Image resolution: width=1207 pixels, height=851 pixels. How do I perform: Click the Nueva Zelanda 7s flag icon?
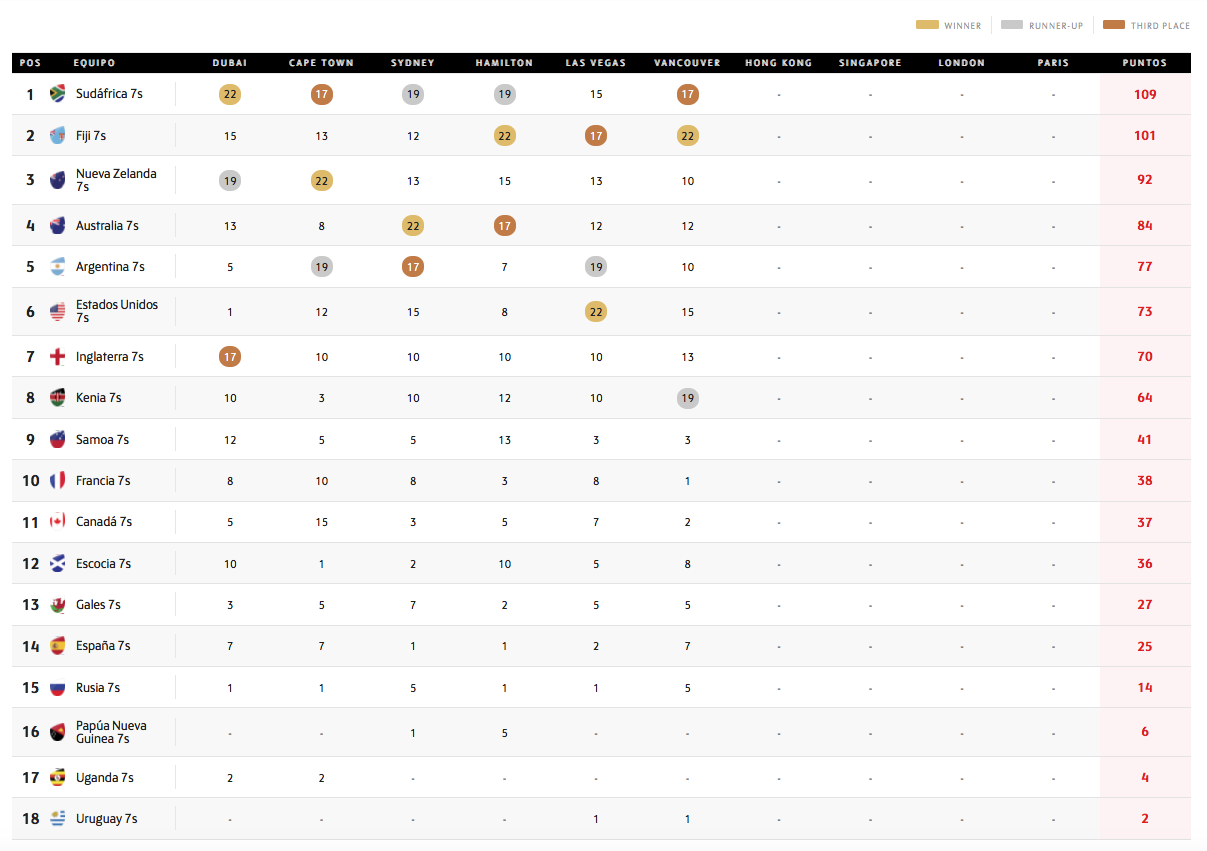coord(58,180)
